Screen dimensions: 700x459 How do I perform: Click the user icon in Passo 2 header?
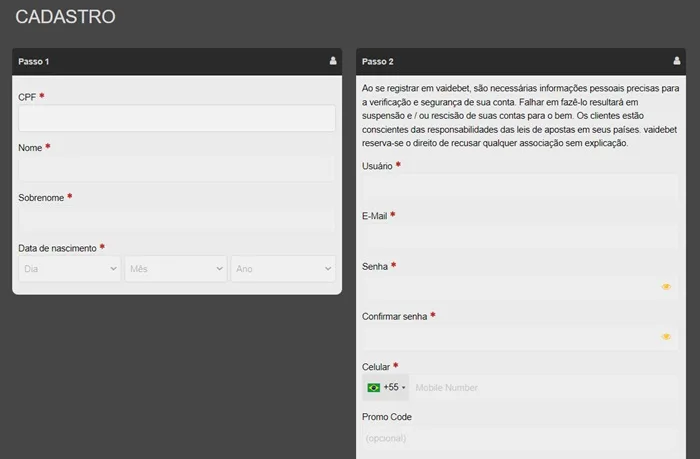click(677, 61)
